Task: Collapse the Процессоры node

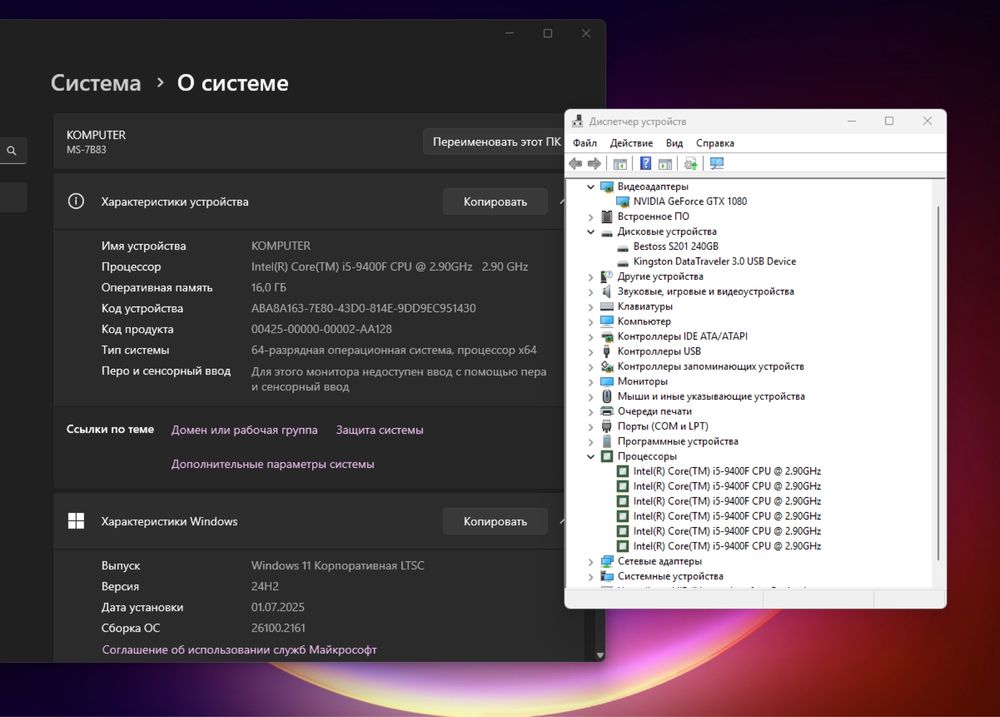Action: tap(591, 456)
